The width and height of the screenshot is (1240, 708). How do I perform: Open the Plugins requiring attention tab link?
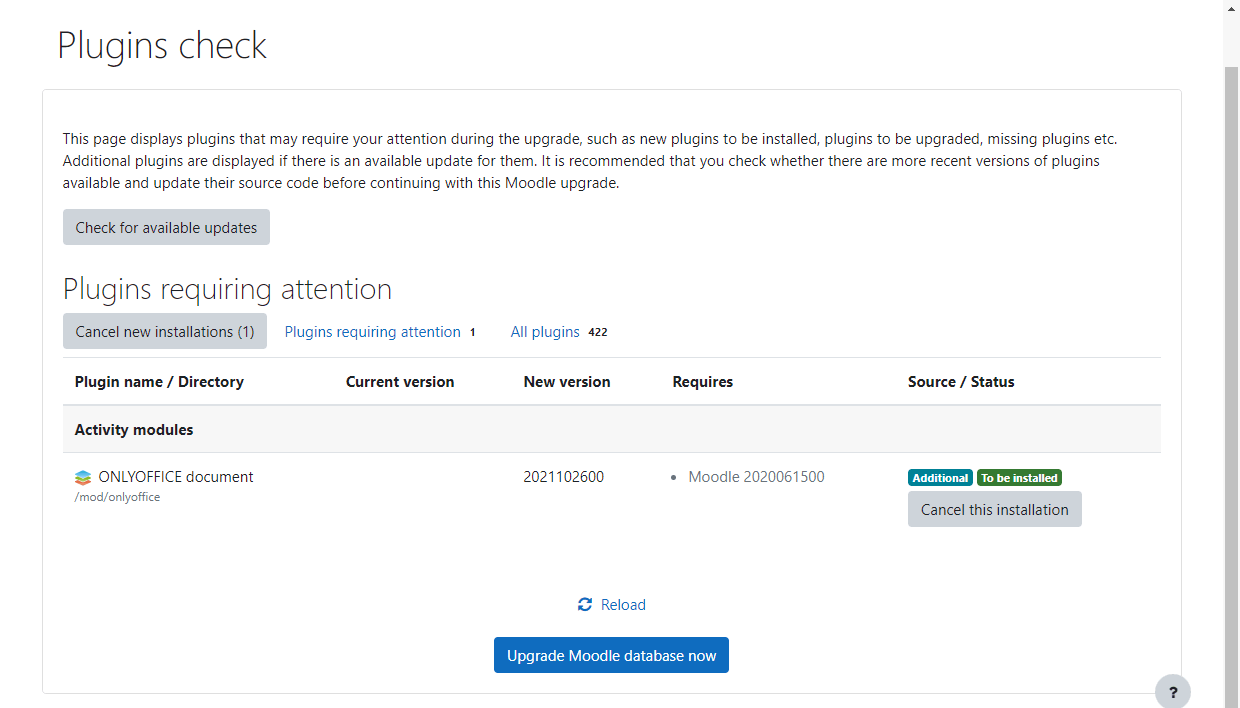pyautogui.click(x=372, y=332)
